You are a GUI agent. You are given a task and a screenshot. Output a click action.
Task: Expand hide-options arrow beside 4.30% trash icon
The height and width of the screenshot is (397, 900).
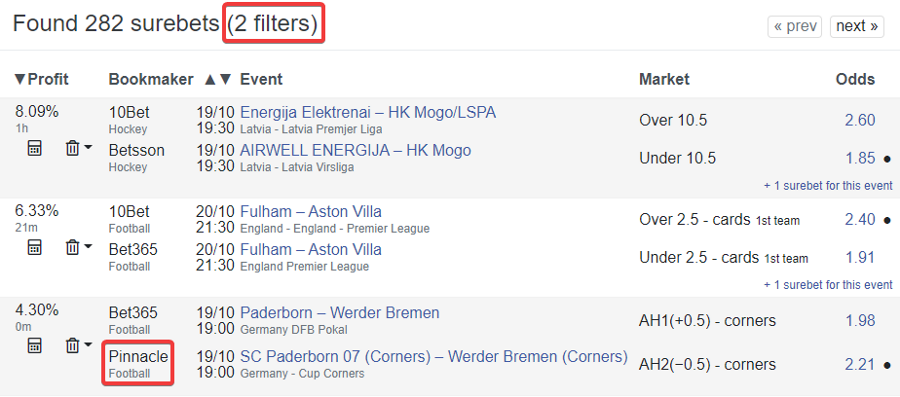tap(88, 344)
